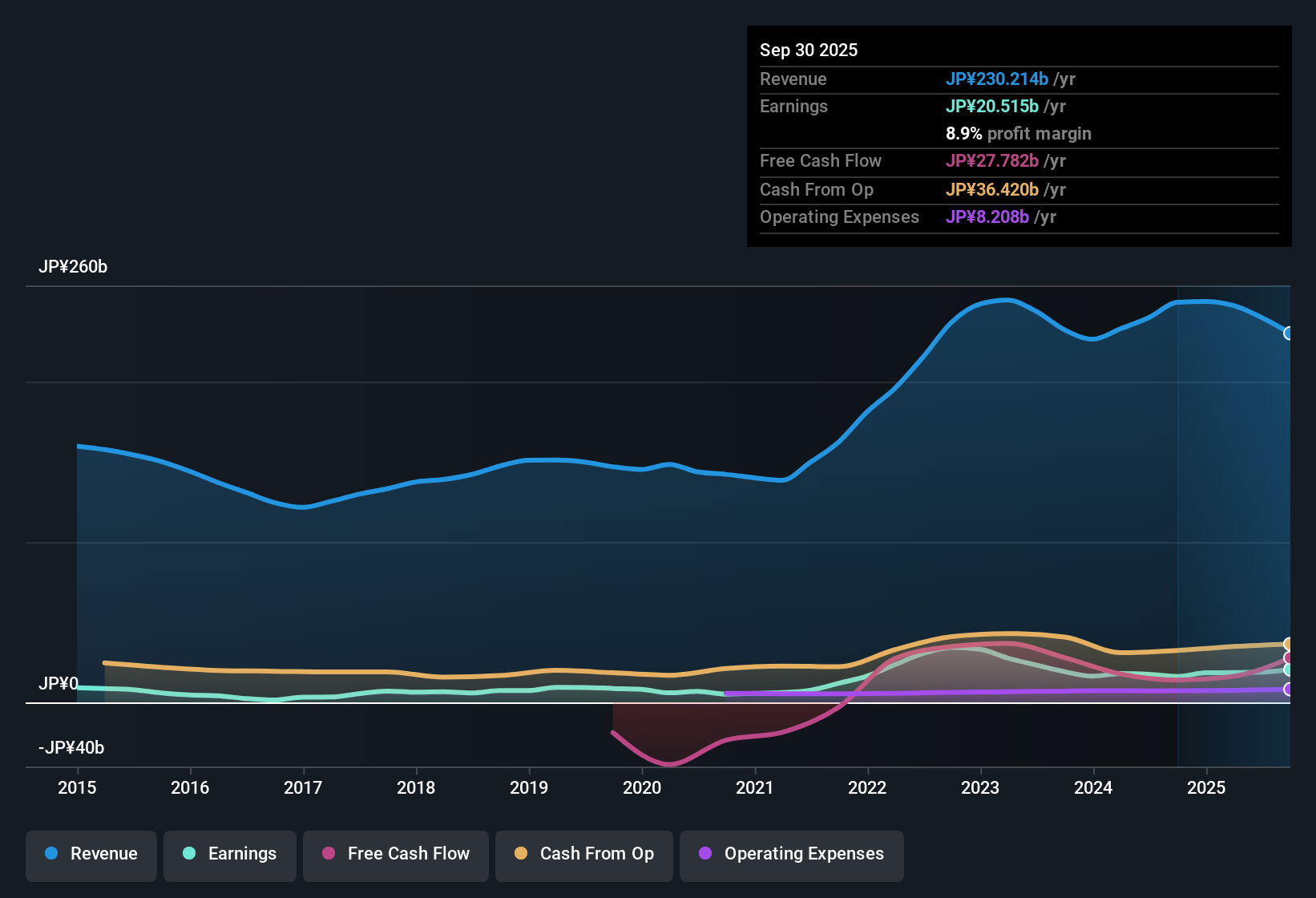Click the pink Free Cash Flow endpoint marker

click(x=1287, y=657)
